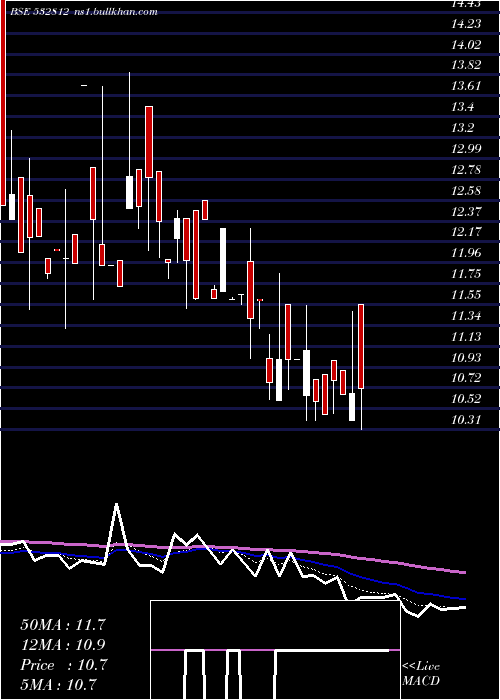Click the 12.58 price axis label

pyautogui.click(x=466, y=191)
